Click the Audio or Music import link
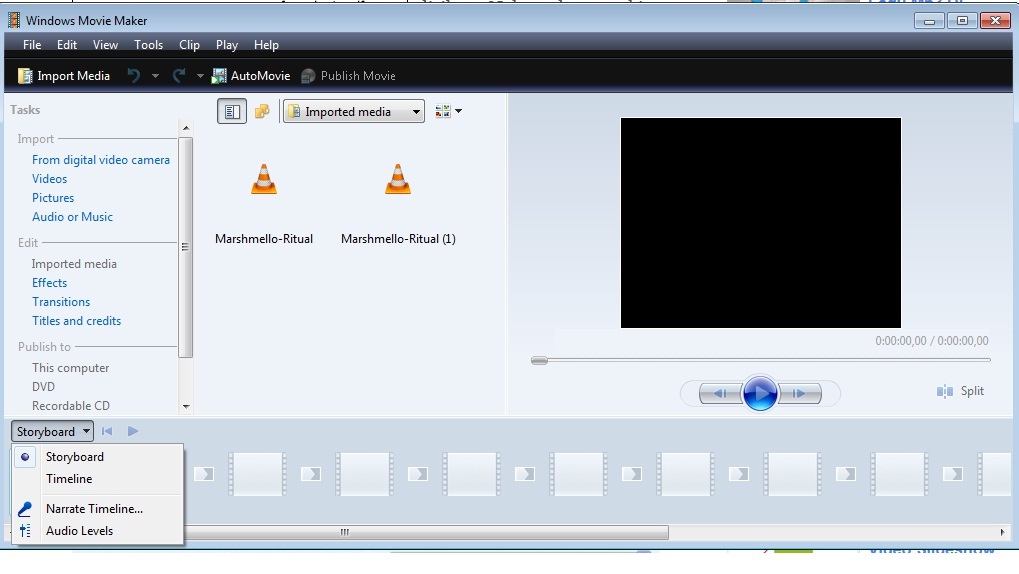 point(72,216)
